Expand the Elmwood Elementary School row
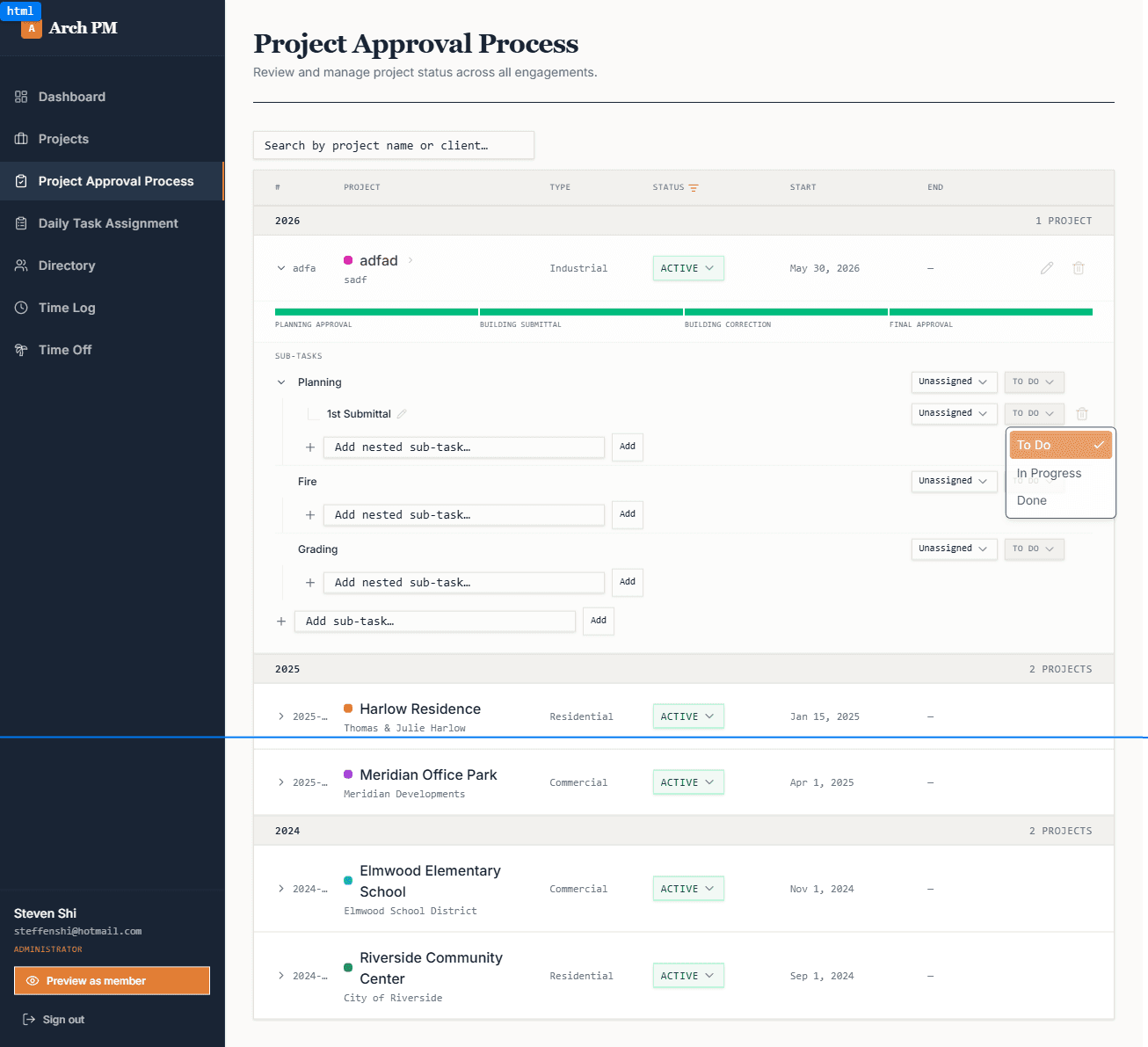This screenshot has height=1047, width=1148. tap(281, 889)
